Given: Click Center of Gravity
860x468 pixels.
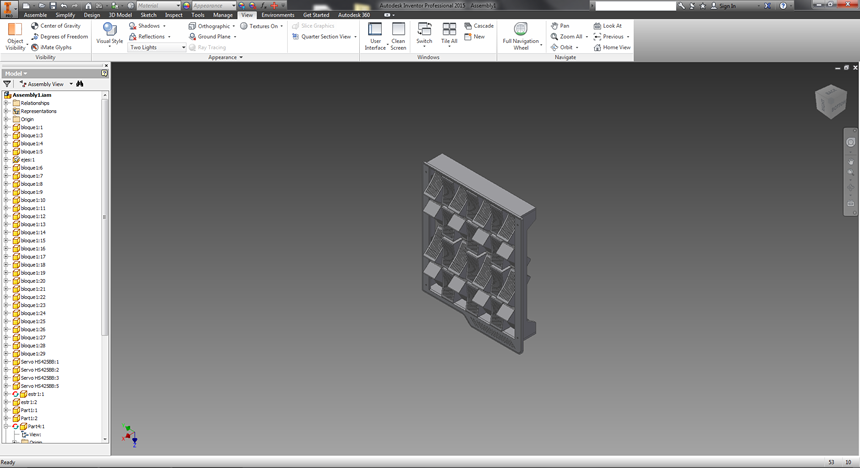Looking at the screenshot, I should (55, 26).
